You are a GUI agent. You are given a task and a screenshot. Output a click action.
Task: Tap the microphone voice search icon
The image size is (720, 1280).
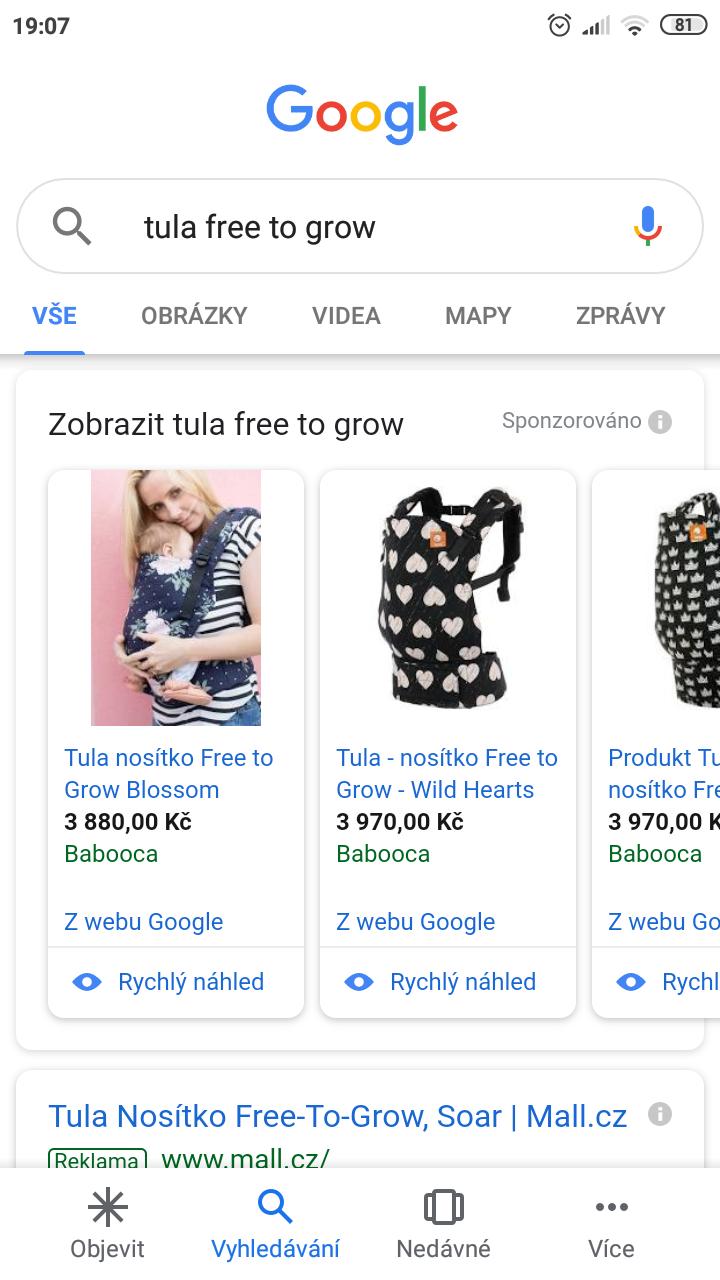(647, 226)
